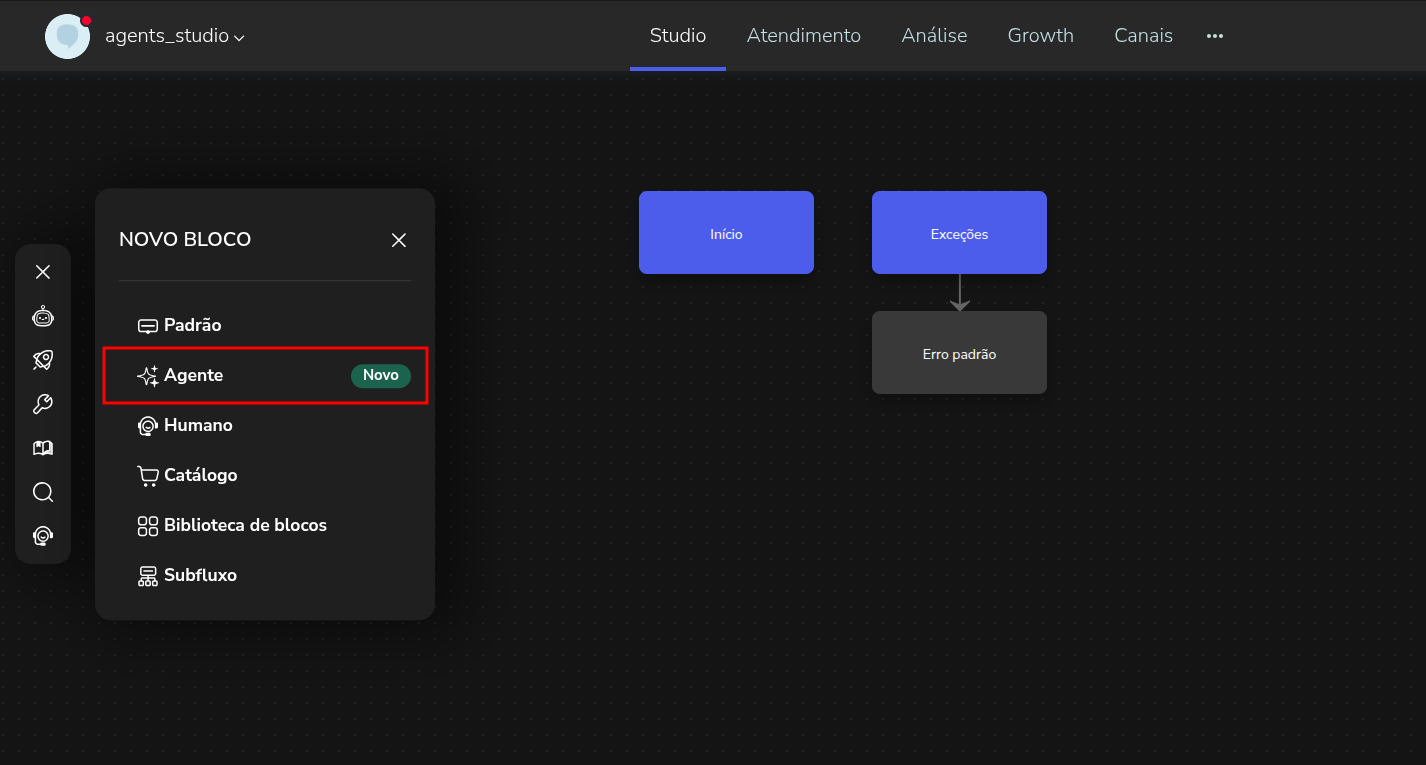
Task: Click the magnifying glass search icon
Action: [x=43, y=492]
